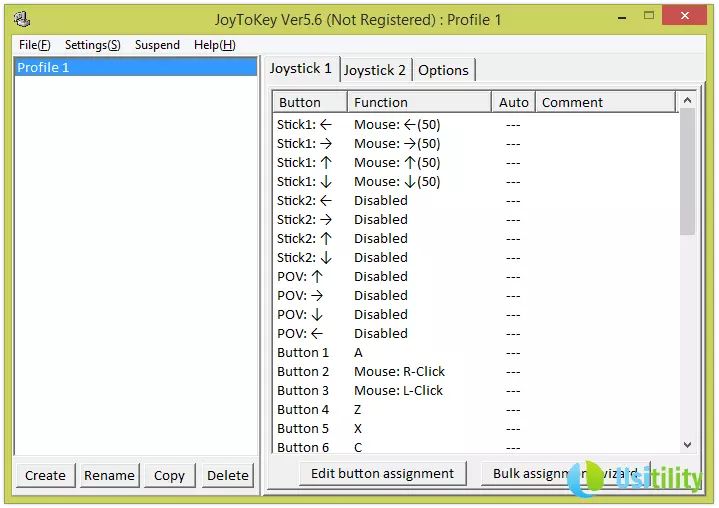
Task: Switch to the Joystick 2 tab
Action: 375,70
